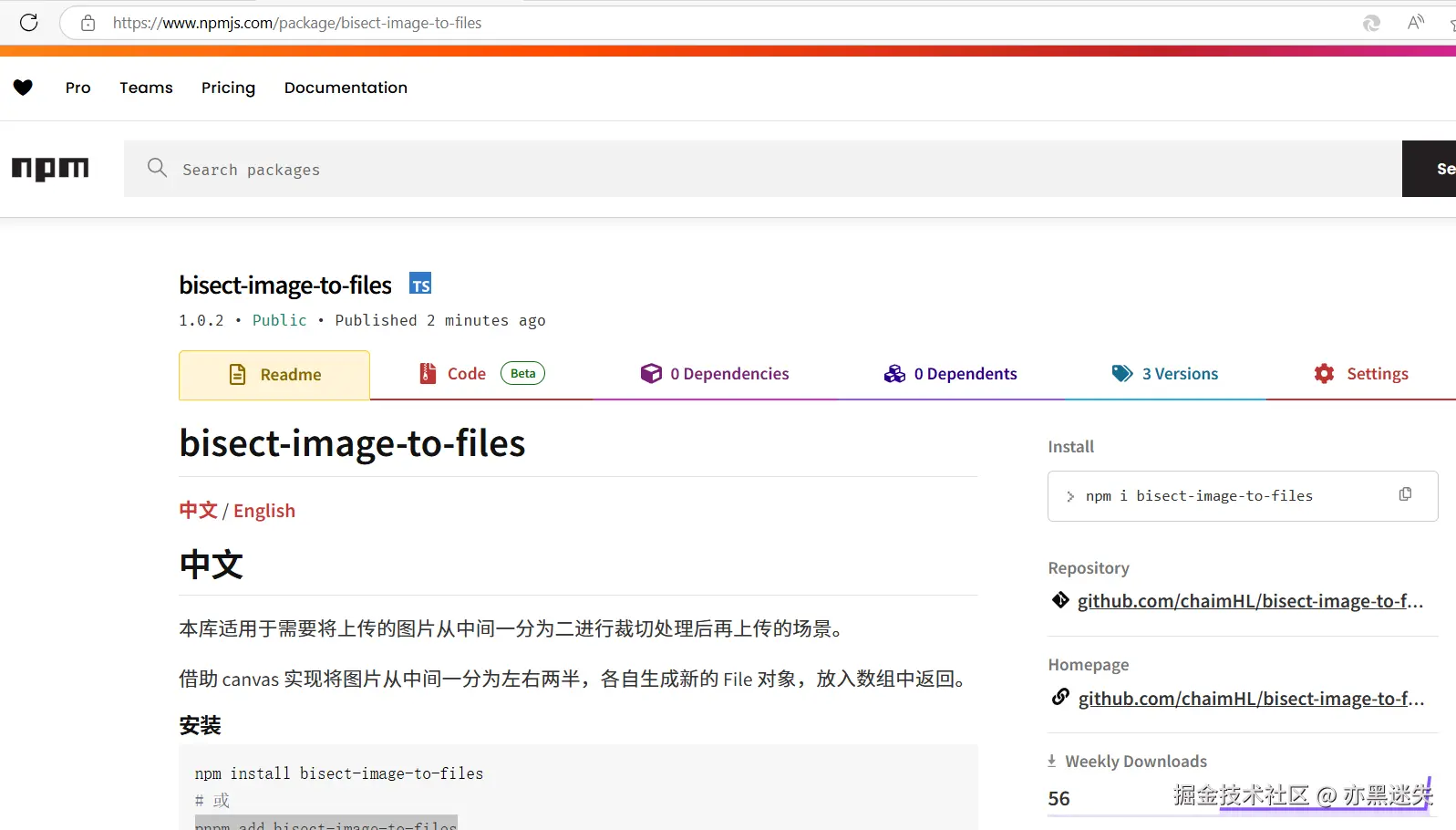This screenshot has height=830, width=1456.
Task: Open the 0 Dependencies tab
Action: click(x=715, y=374)
